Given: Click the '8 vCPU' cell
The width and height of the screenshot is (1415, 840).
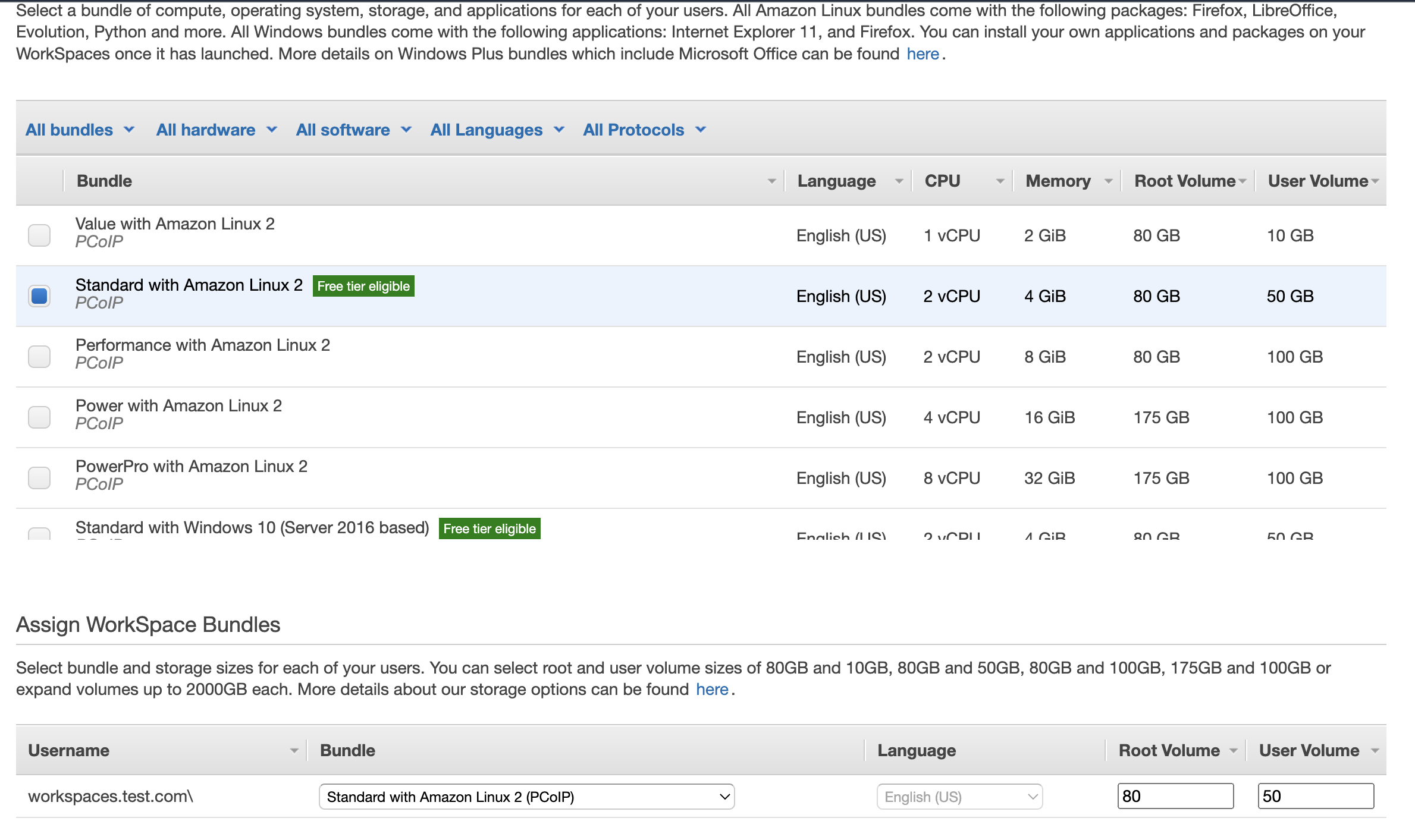Looking at the screenshot, I should coord(952,478).
